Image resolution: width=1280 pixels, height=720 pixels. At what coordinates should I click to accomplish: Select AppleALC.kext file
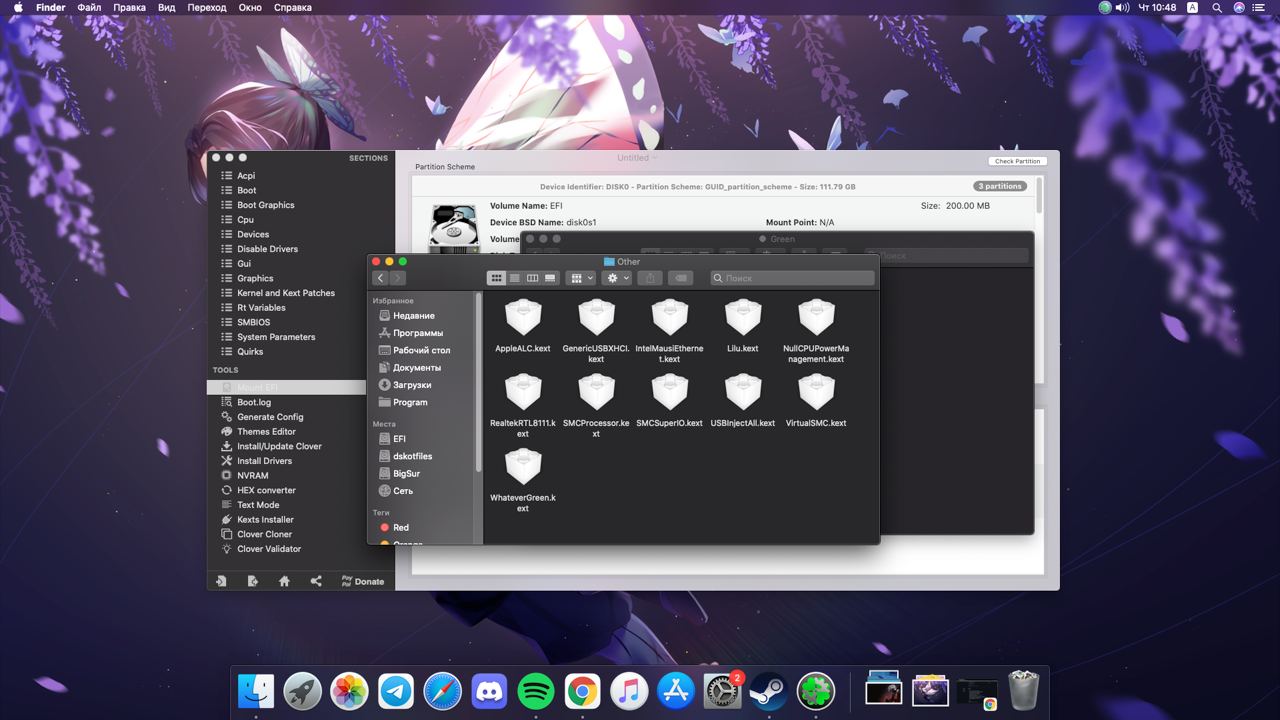pos(523,327)
